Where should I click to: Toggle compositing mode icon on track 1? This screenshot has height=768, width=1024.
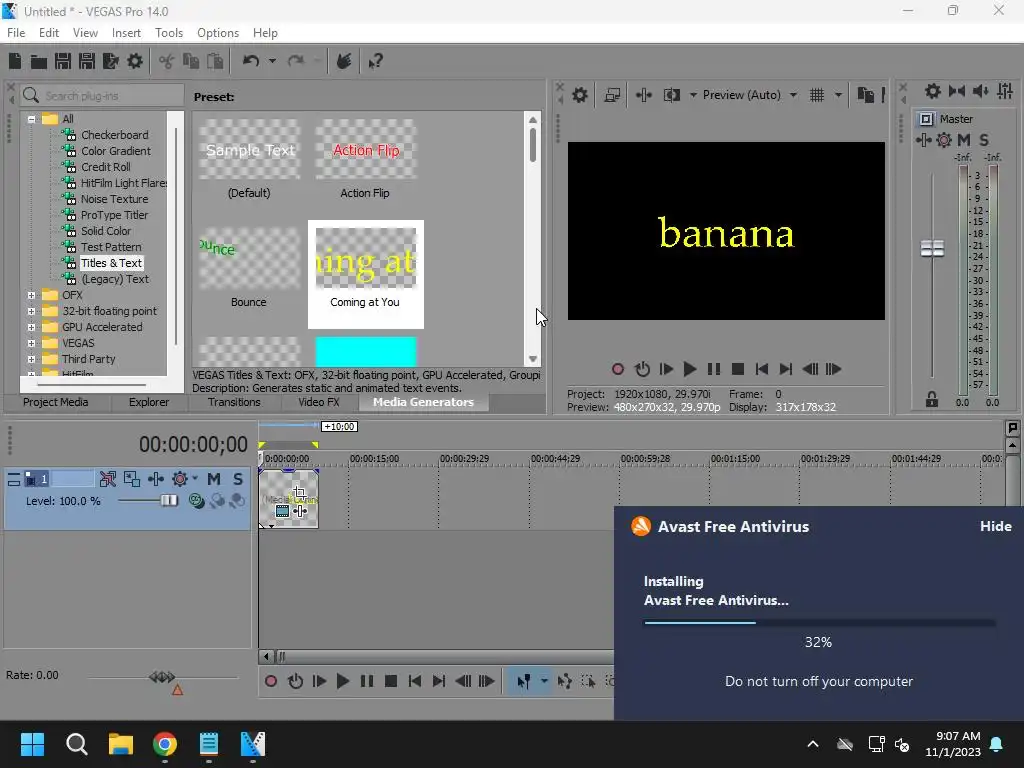(196, 501)
